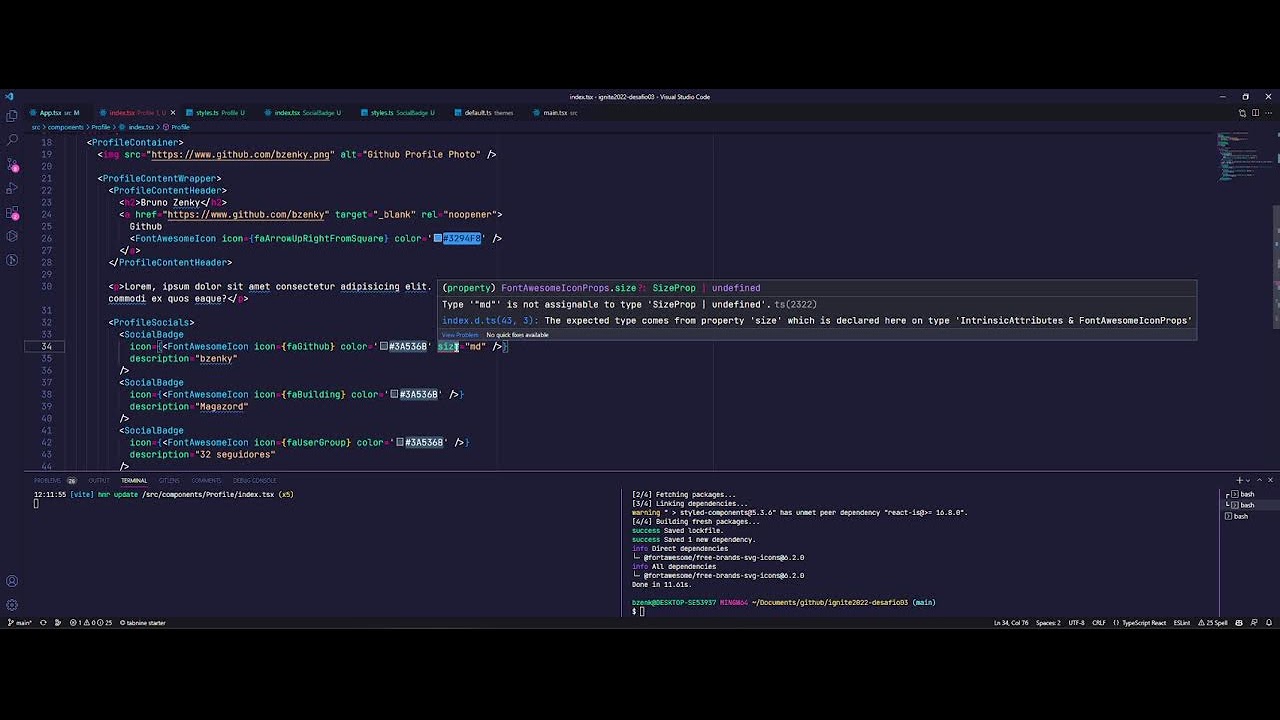This screenshot has height=720, width=1280.
Task: Click the #3A536B color swatch on line 34
Action: point(384,347)
